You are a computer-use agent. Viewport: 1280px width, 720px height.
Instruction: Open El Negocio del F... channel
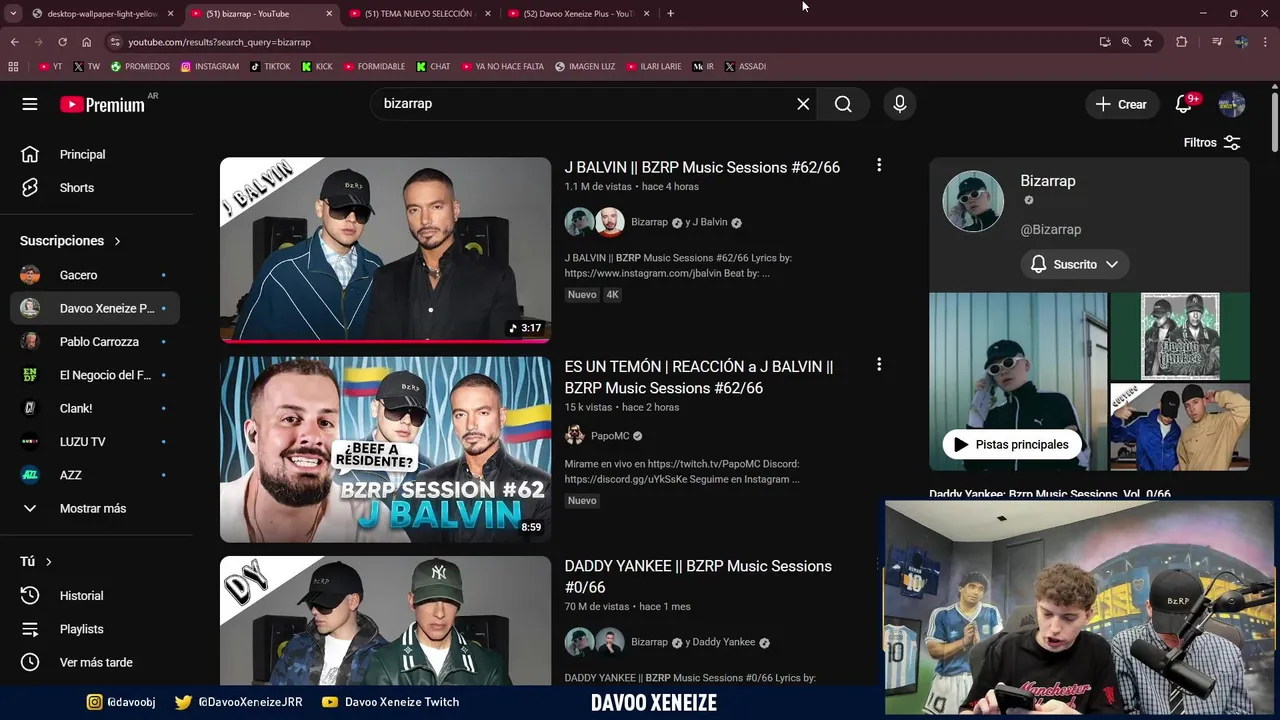click(95, 375)
